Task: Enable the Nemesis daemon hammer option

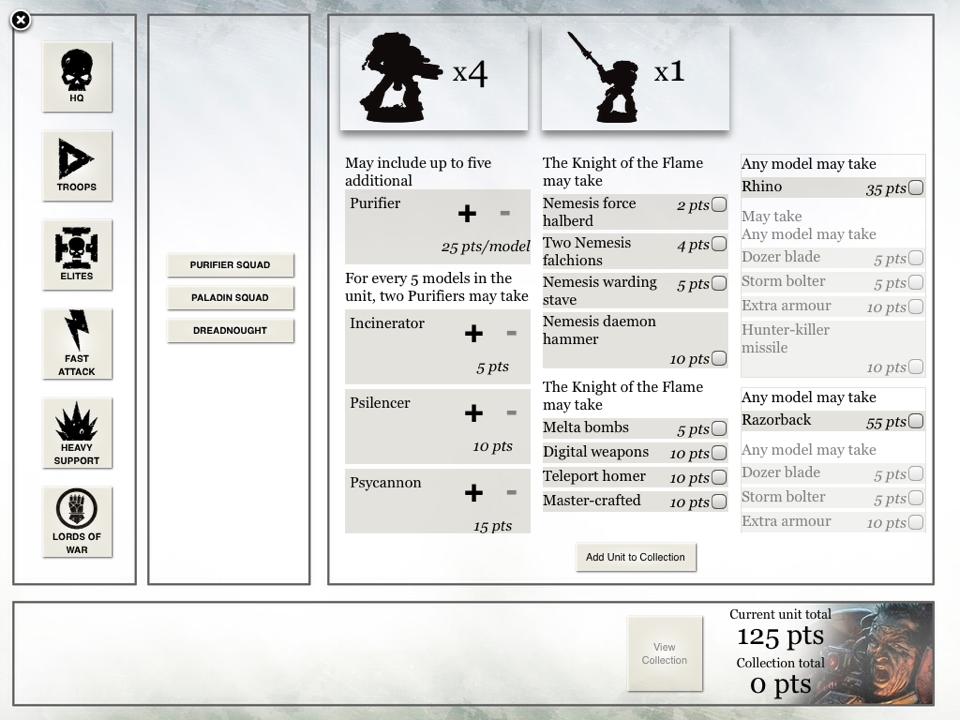Action: point(719,358)
